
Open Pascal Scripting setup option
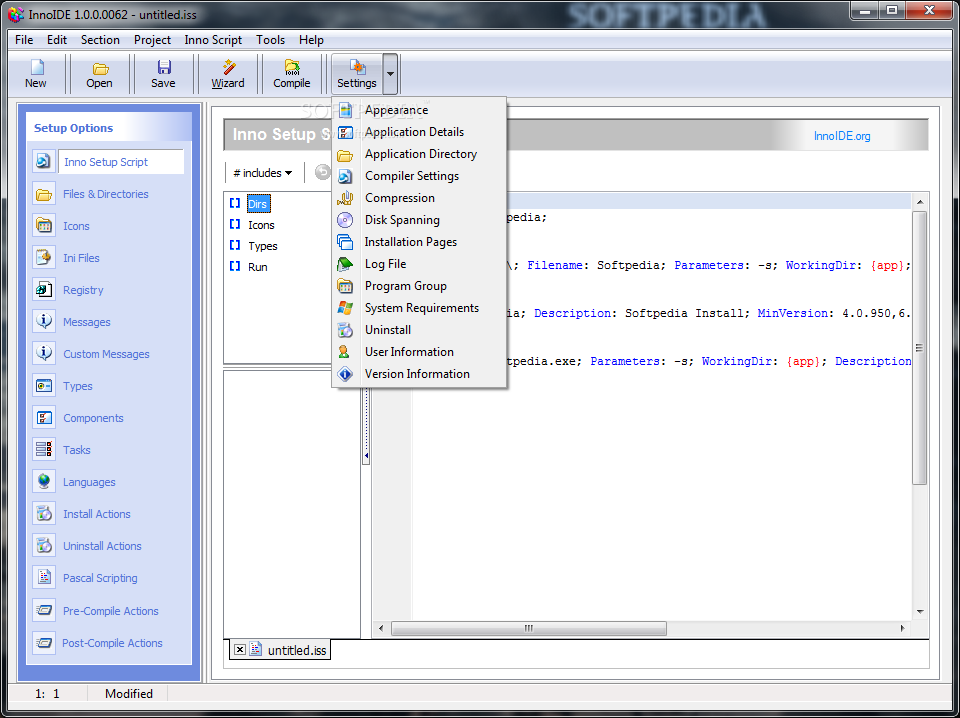(x=100, y=578)
